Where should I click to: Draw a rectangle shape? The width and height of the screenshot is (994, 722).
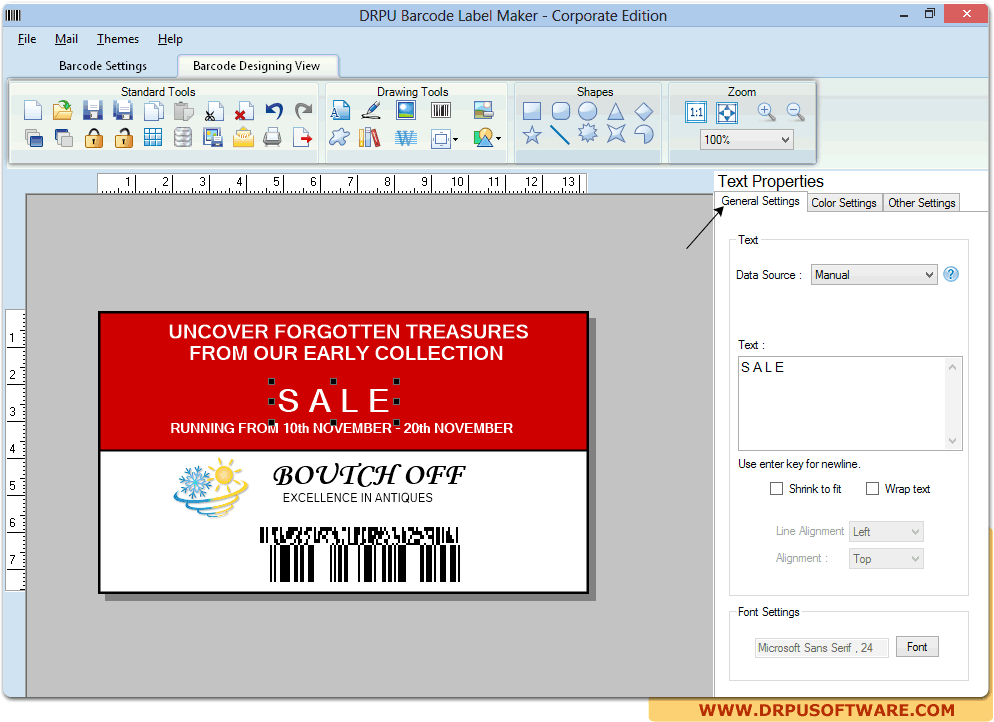532,112
